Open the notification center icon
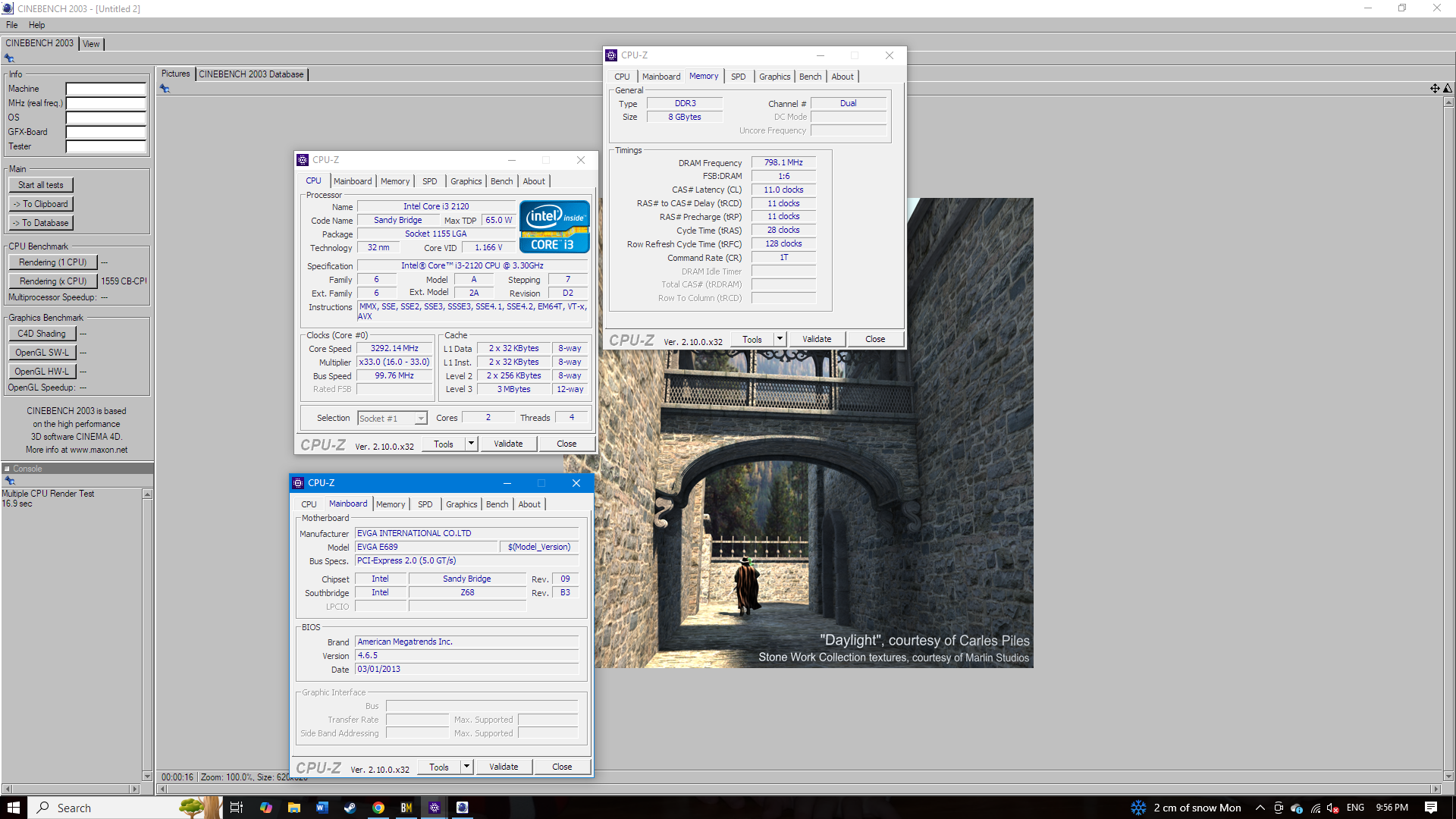1456x819 pixels. (1431, 808)
